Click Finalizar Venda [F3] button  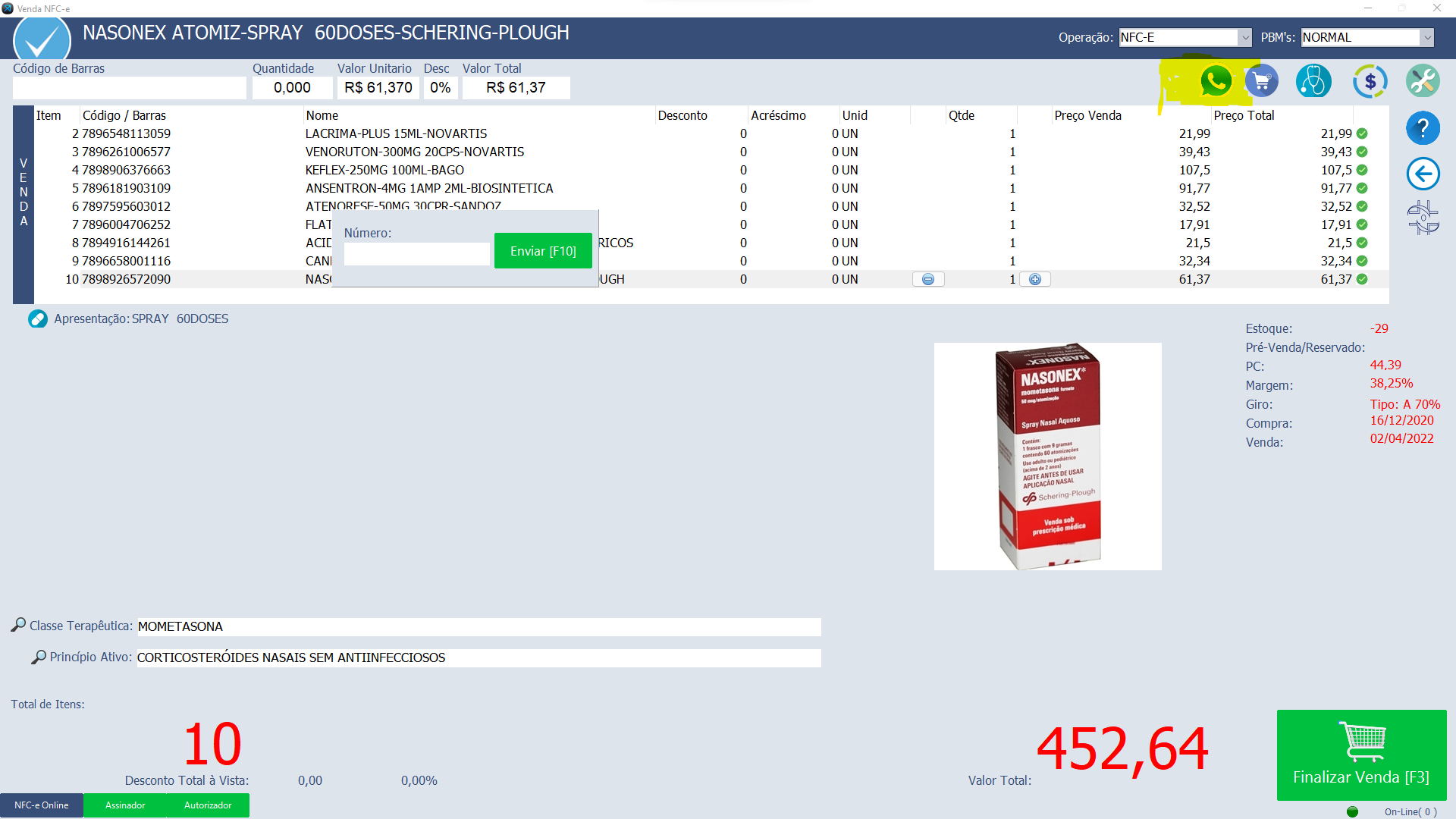pos(1361,755)
